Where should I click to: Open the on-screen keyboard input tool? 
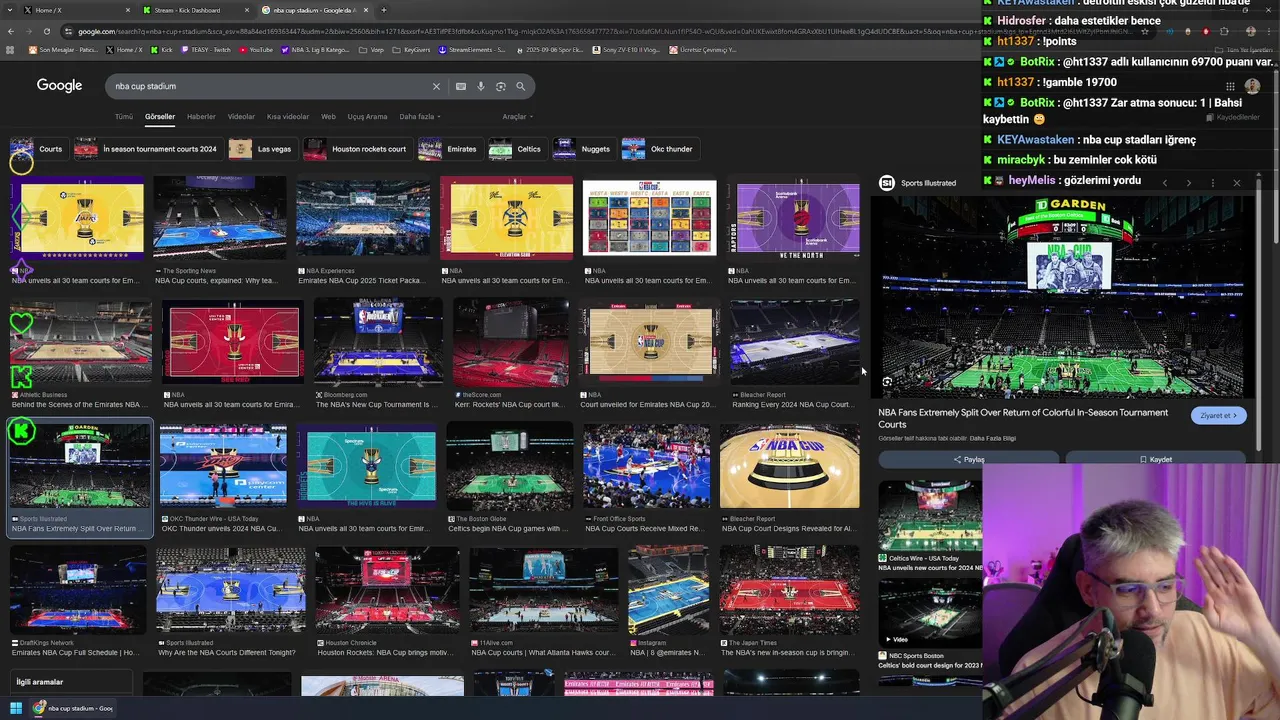pyautogui.click(x=460, y=86)
